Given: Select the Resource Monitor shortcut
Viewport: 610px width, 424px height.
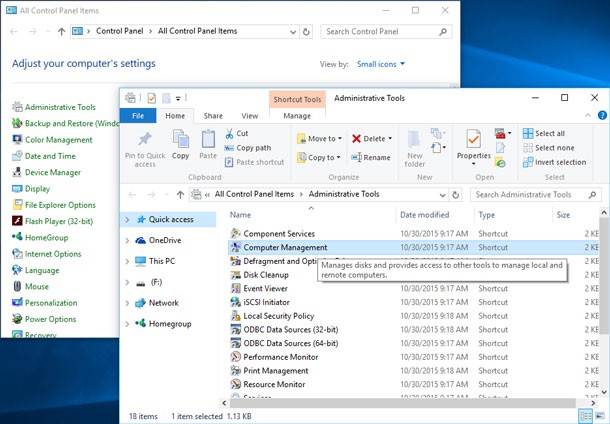Looking at the screenshot, I should [274, 384].
